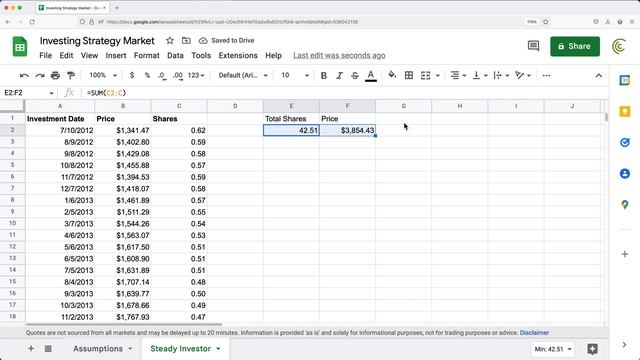Open the font size dropdown
Image resolution: width=640 pixels, height=360 pixels.
point(295,76)
